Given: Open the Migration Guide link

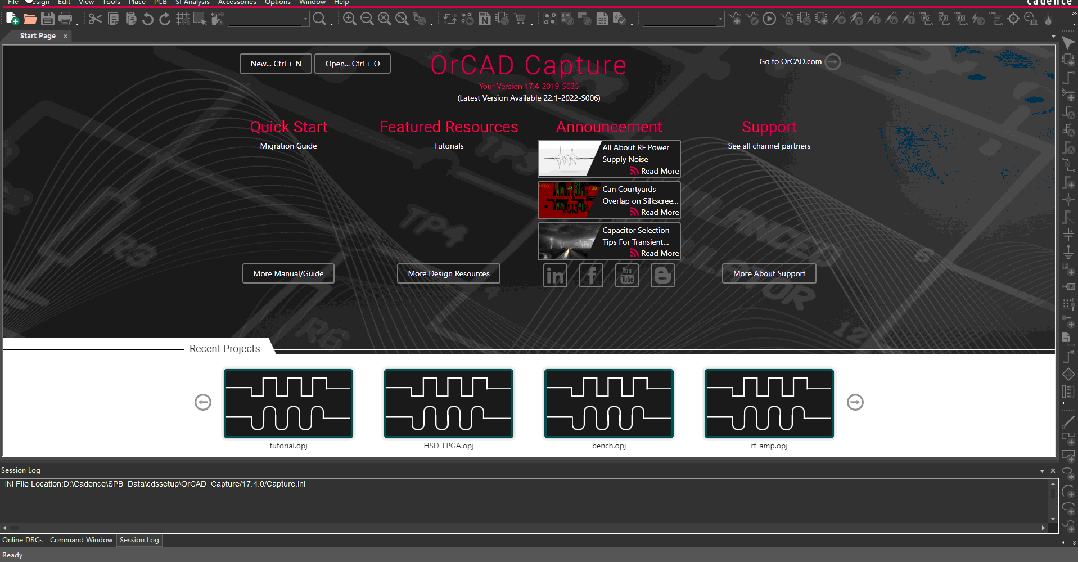Looking at the screenshot, I should pyautogui.click(x=288, y=146).
